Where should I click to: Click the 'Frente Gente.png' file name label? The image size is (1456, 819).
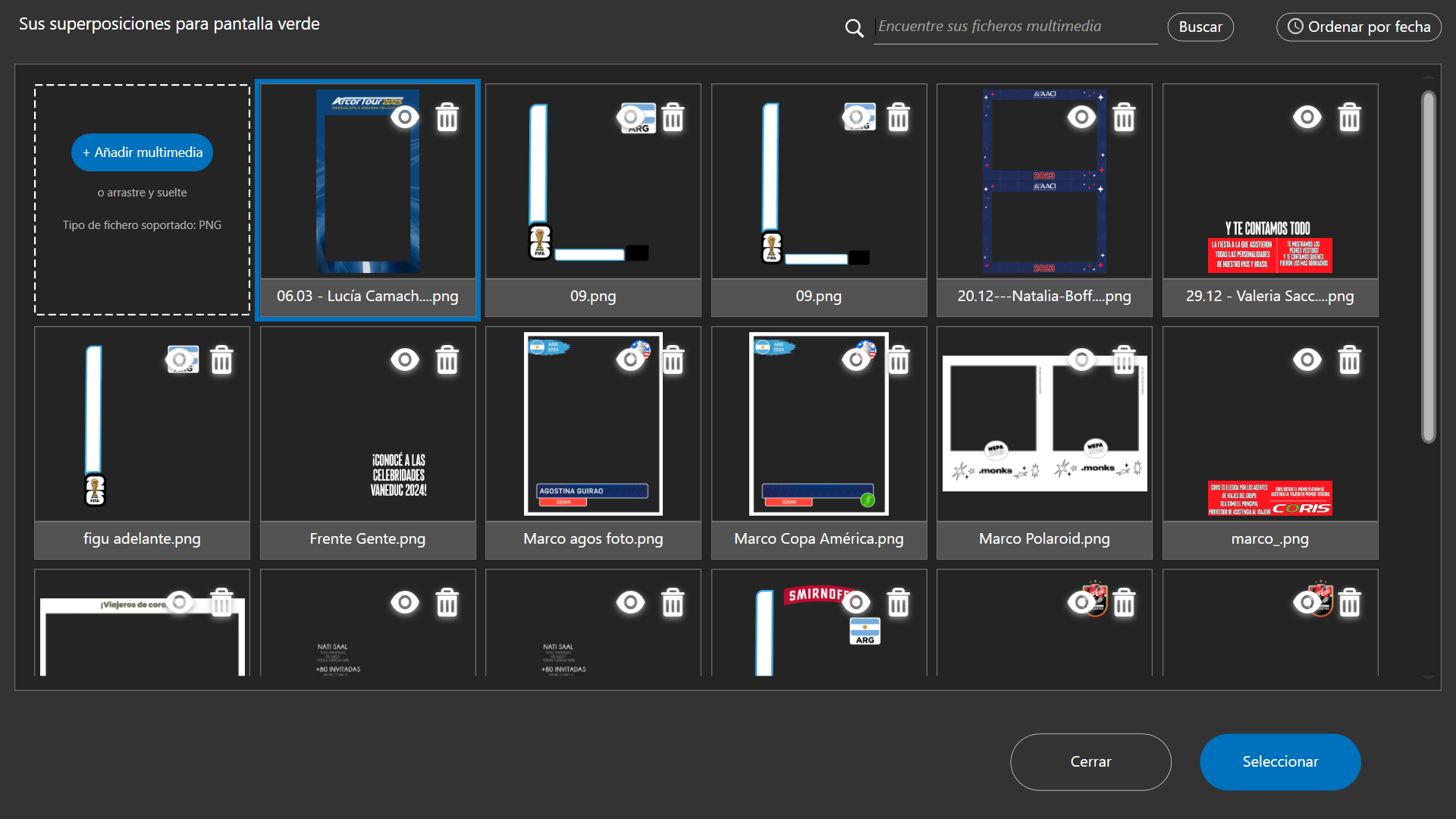368,539
